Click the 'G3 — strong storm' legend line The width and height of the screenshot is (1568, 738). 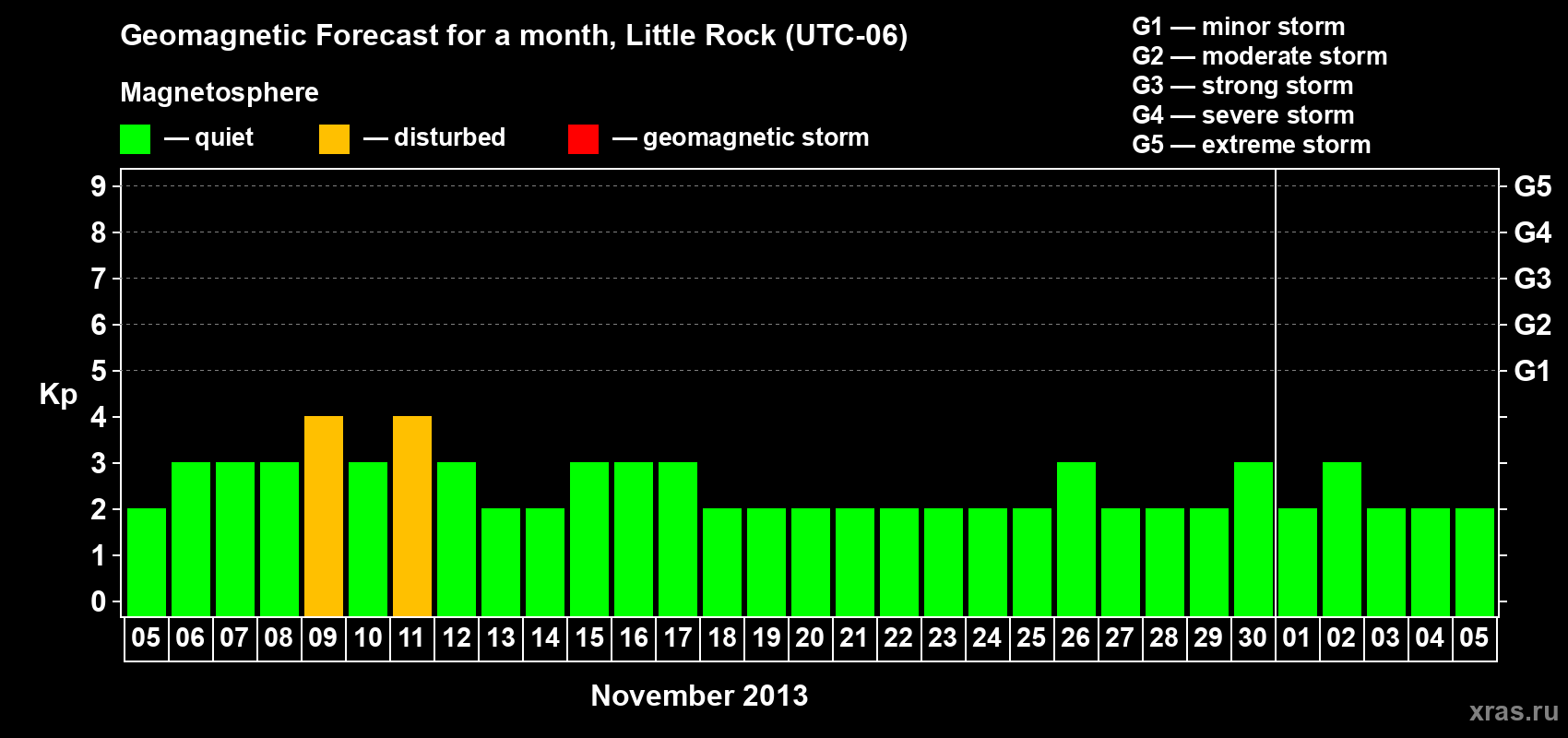click(1242, 86)
